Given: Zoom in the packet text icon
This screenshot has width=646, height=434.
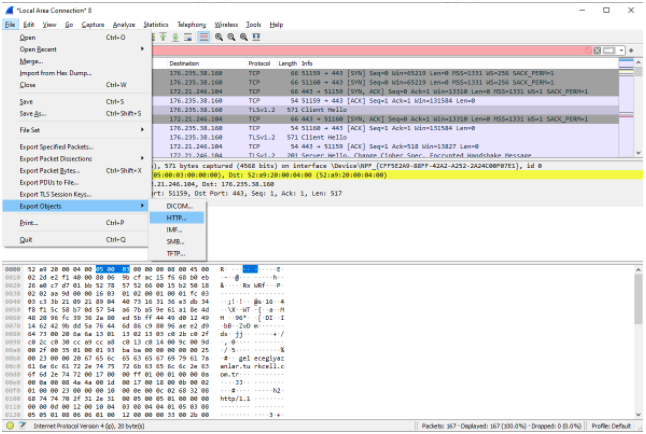Looking at the screenshot, I should 219,37.
